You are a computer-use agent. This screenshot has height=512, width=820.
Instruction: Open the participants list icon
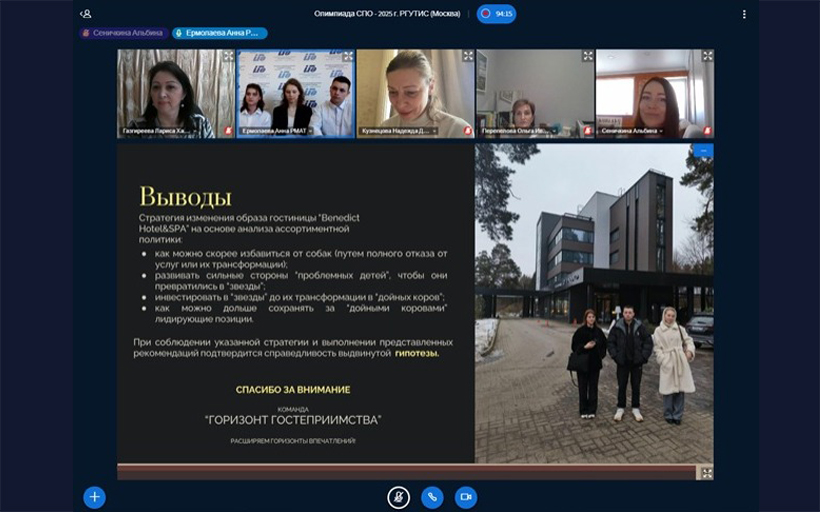(86, 14)
